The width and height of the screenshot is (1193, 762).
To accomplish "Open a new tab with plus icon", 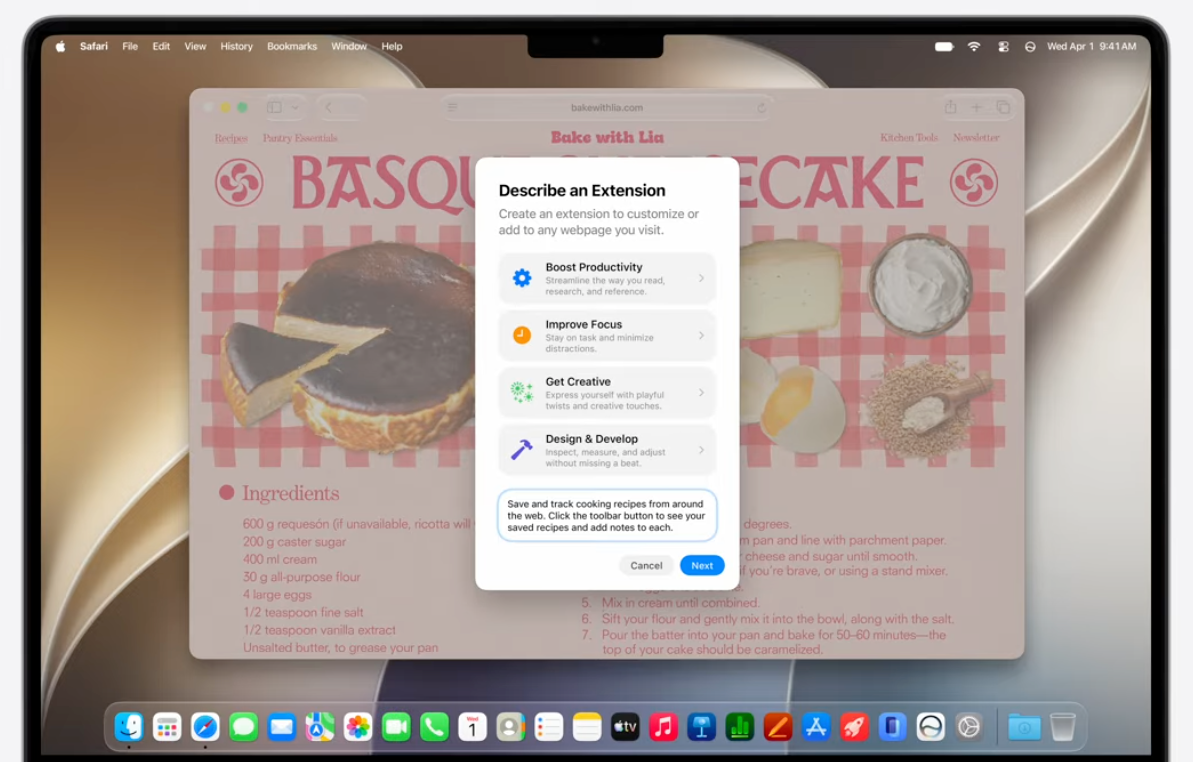I will [x=976, y=108].
